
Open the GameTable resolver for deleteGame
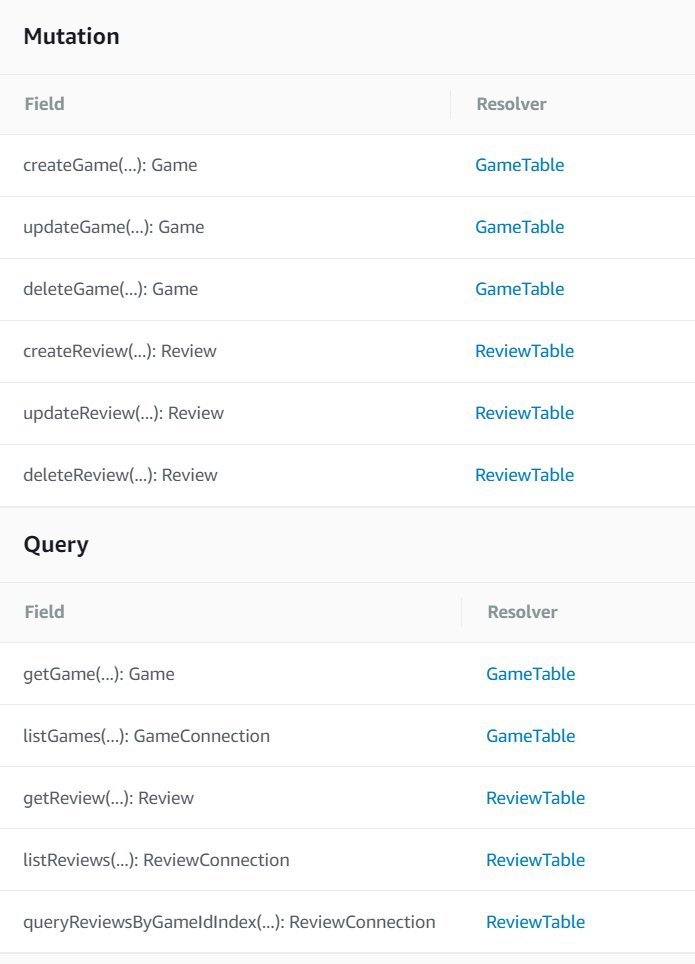point(519,289)
